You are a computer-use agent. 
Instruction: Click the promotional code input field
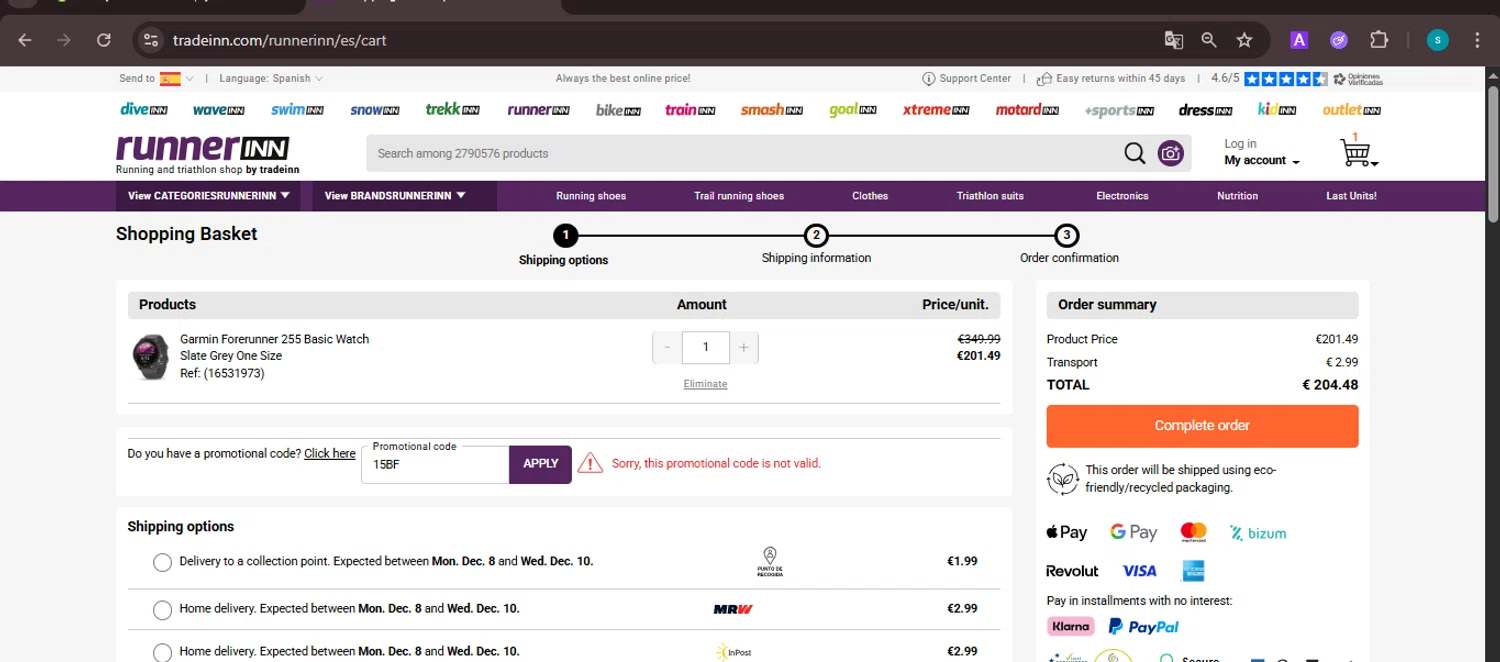coord(435,465)
